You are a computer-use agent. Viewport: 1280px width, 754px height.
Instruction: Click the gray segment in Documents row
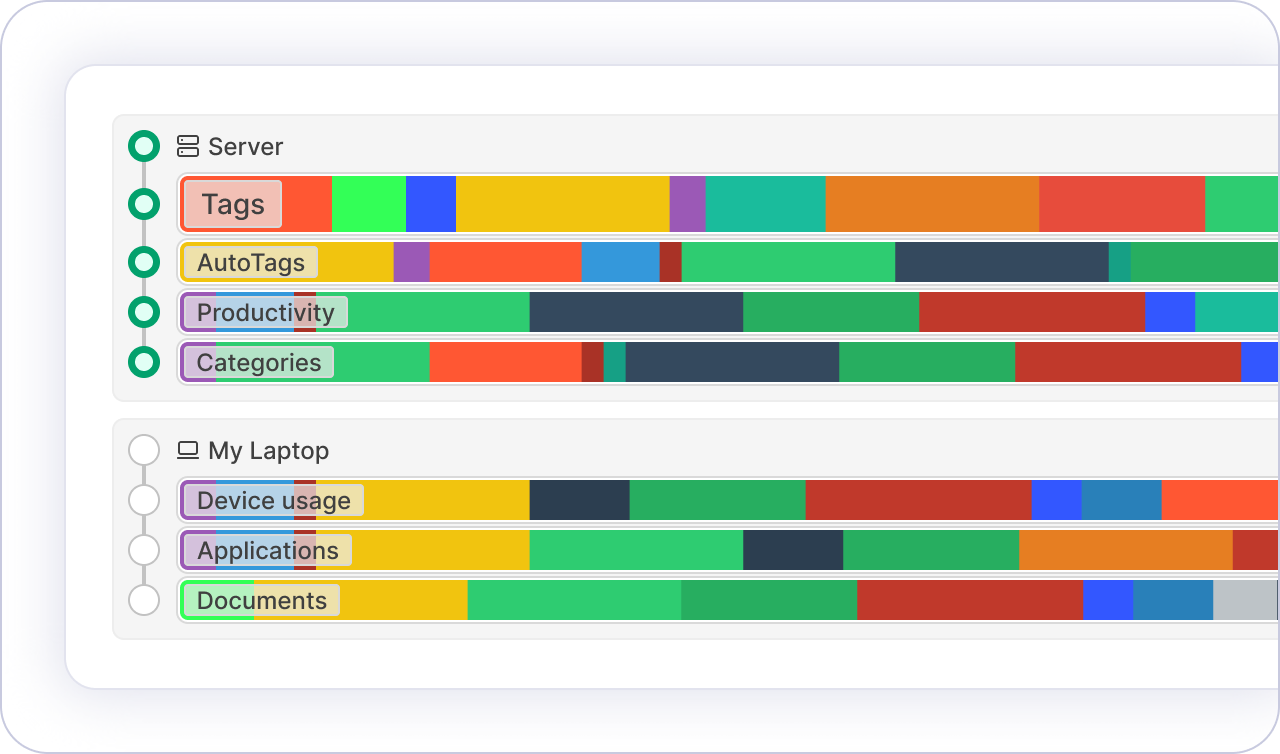tap(1244, 600)
